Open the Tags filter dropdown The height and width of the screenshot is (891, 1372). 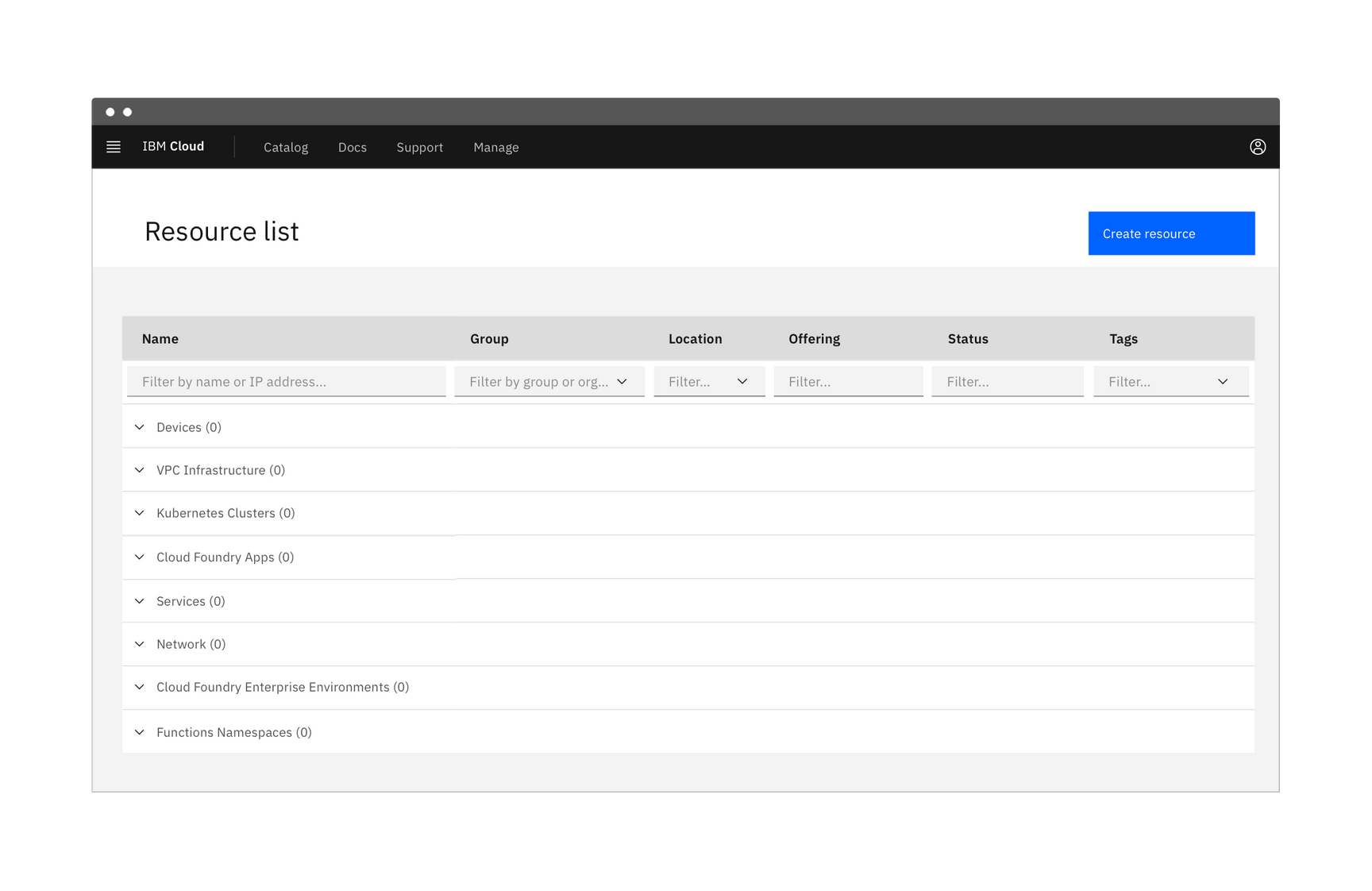click(1223, 381)
